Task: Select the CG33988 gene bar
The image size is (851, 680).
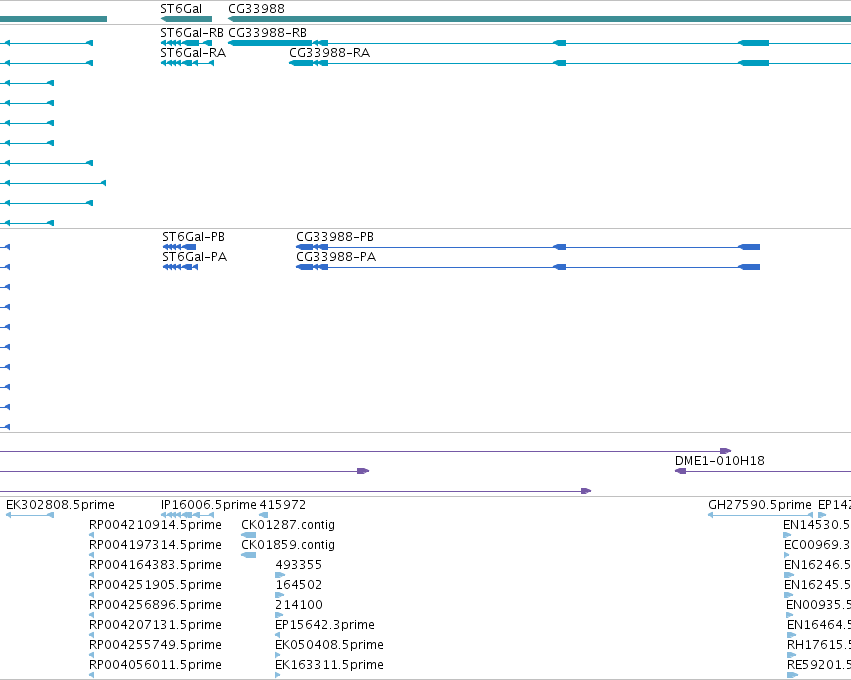Action: coord(539,19)
